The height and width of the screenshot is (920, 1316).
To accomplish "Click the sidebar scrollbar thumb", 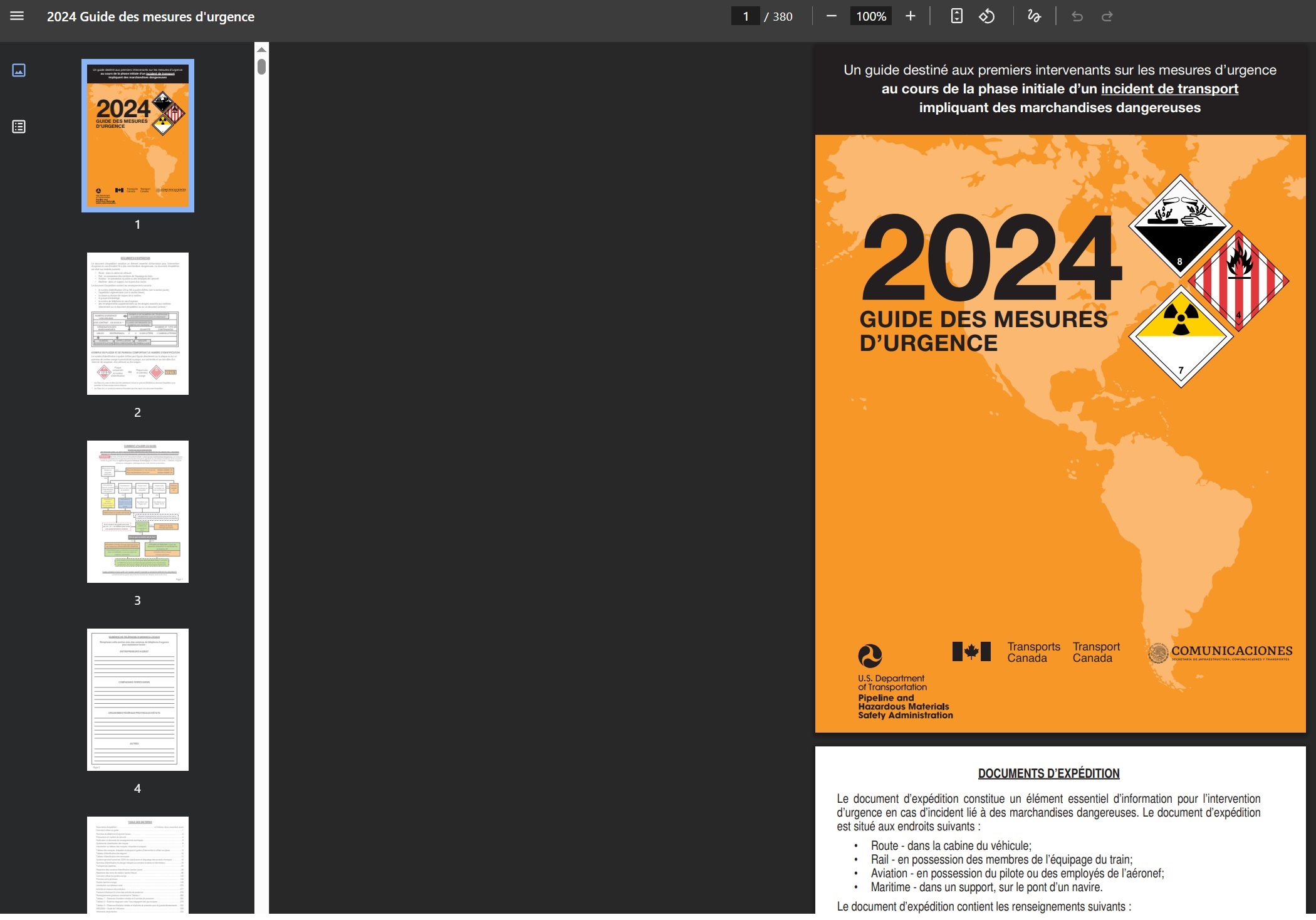I will click(x=262, y=66).
